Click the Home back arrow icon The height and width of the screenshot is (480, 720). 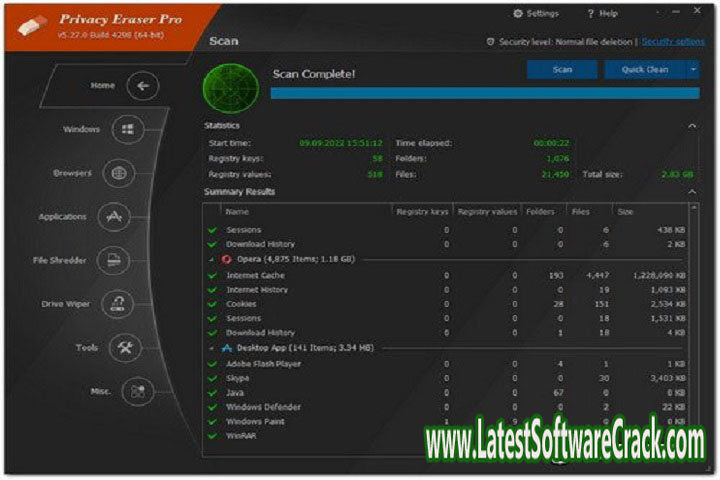[x=143, y=86]
